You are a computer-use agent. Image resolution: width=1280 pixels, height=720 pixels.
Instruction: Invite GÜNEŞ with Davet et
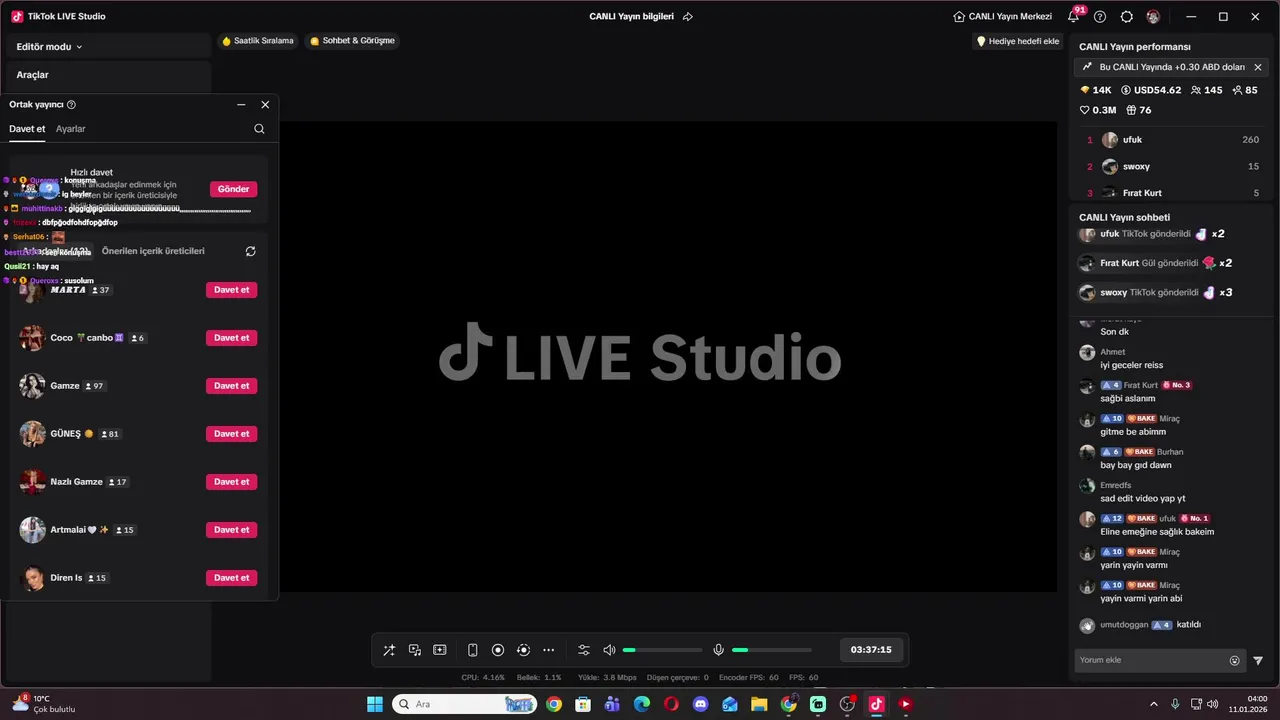coord(231,434)
